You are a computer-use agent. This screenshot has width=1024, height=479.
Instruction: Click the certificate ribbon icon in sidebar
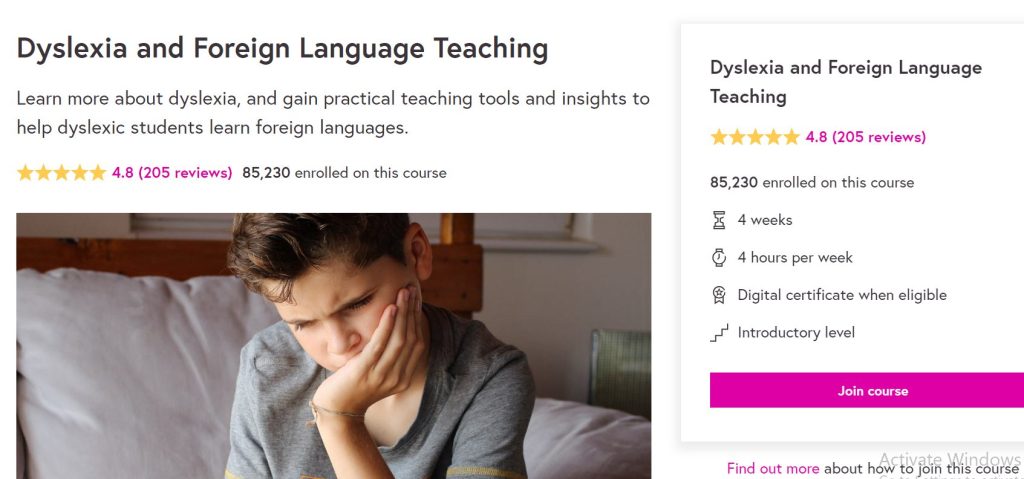click(718, 295)
